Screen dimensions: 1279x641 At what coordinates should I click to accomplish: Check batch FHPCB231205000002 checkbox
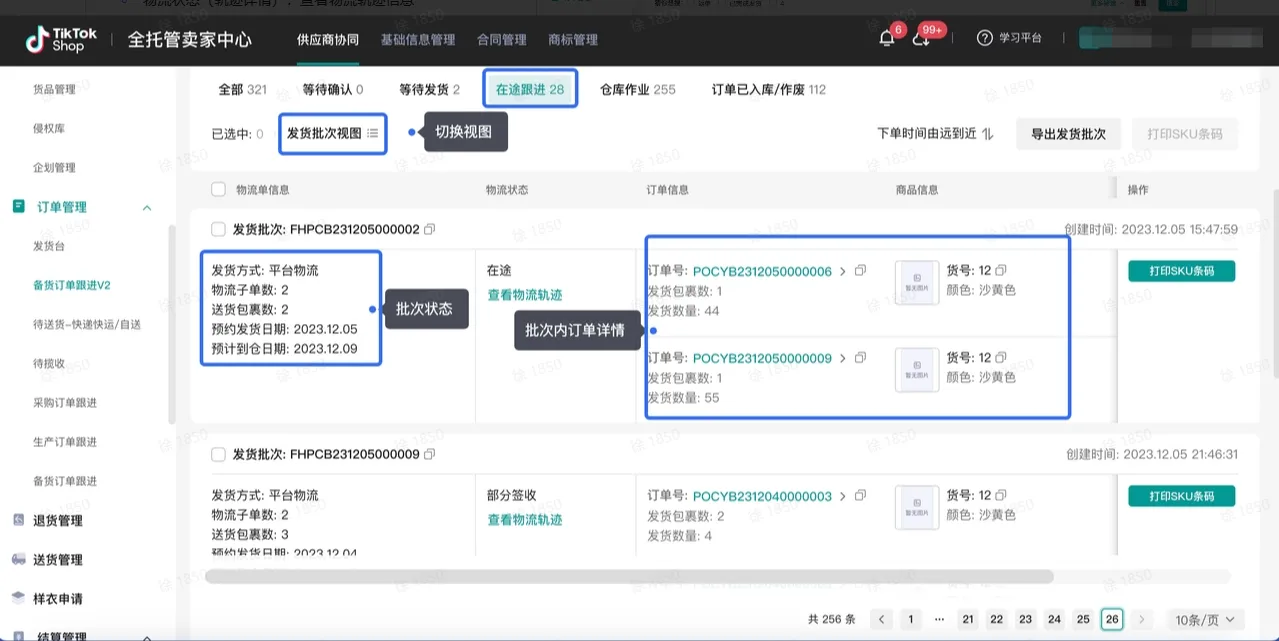pos(218,229)
